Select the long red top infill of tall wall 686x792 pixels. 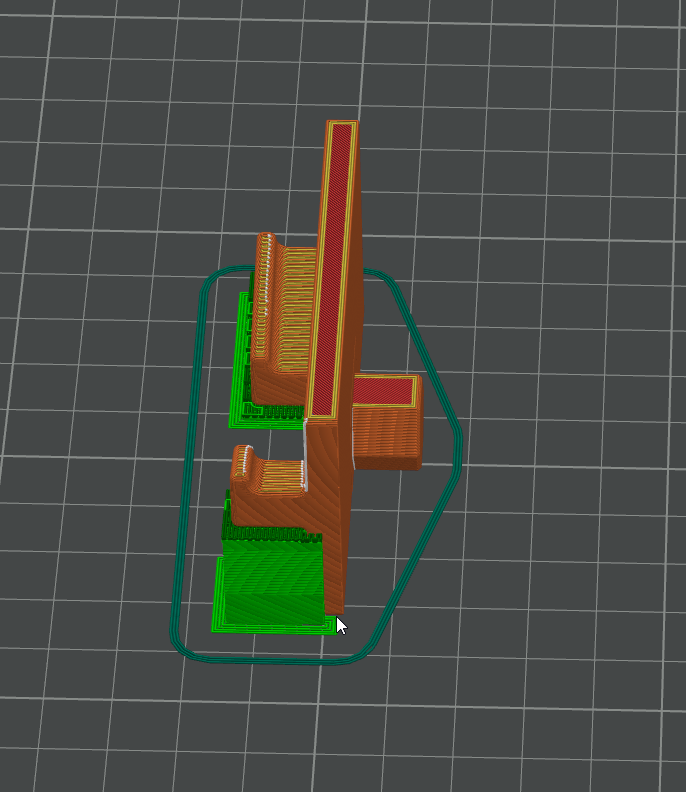333,268
